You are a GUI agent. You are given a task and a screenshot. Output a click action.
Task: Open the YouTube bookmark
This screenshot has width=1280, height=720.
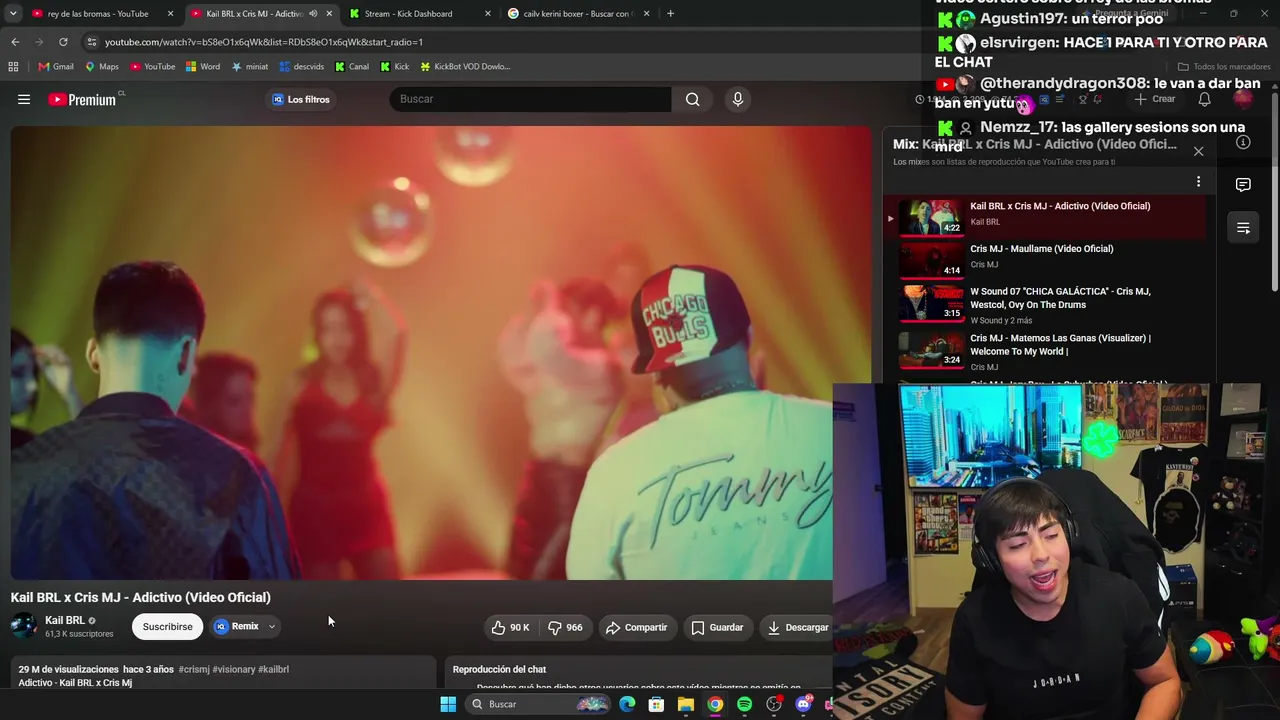[x=152, y=67]
